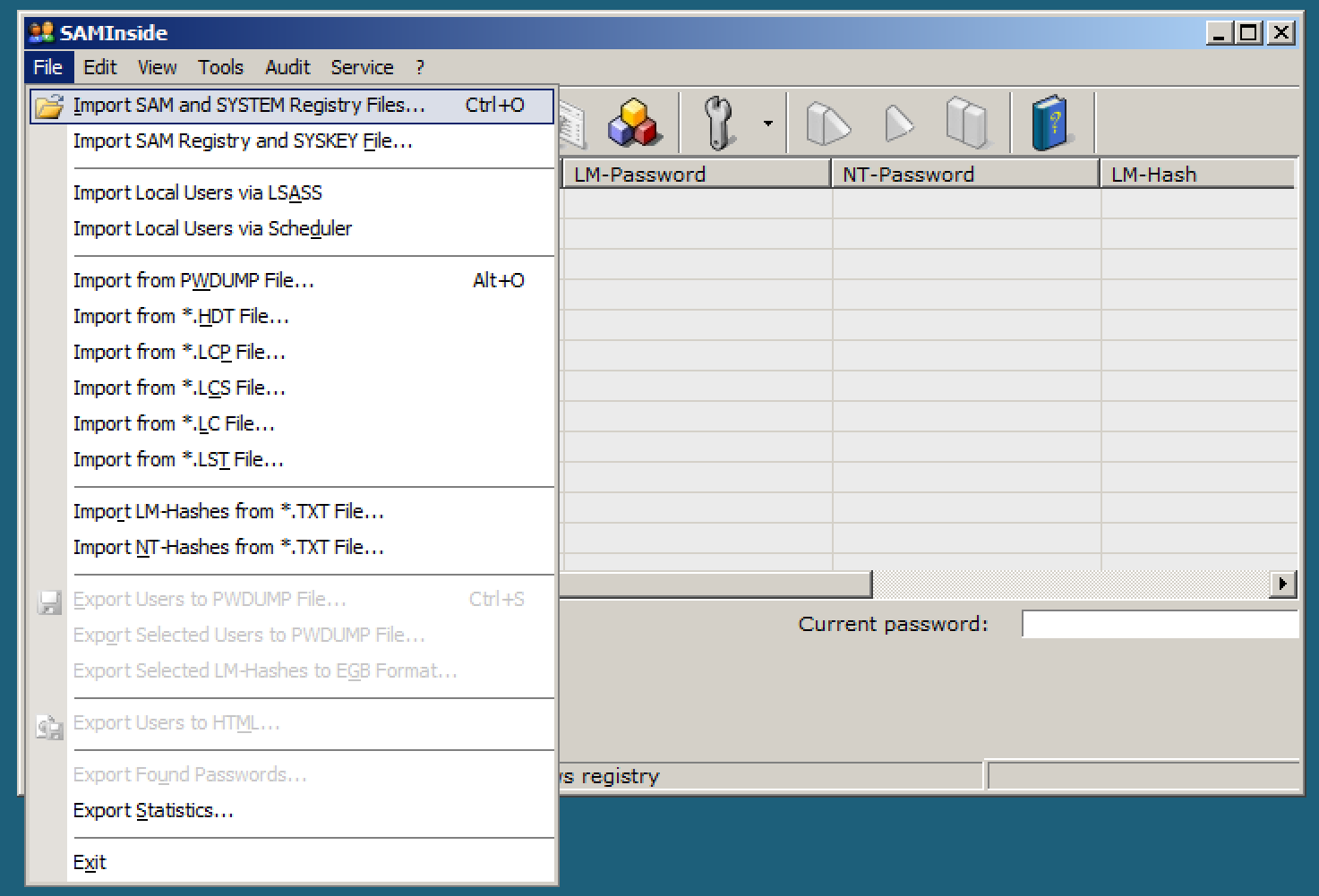Click the SAMInside app icon in title bar

41,32
